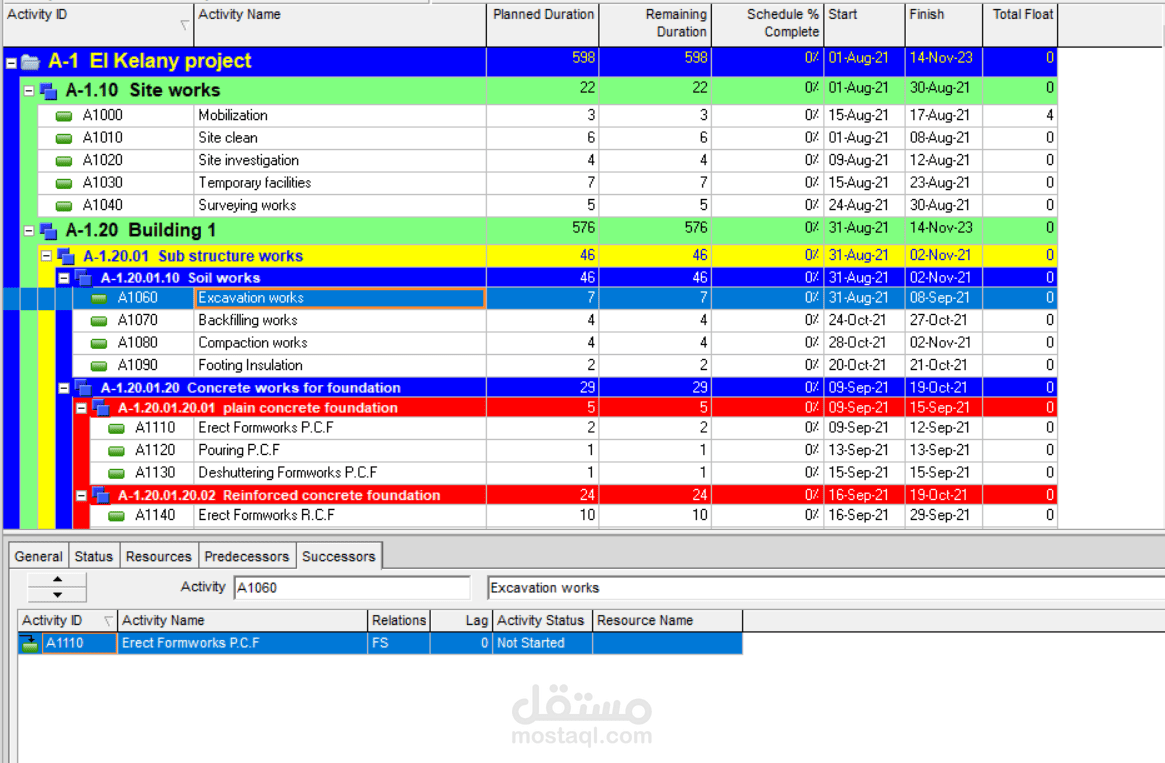Click the green activity icon for A1020
Image resolution: width=1165 pixels, height=763 pixels.
[x=64, y=160]
